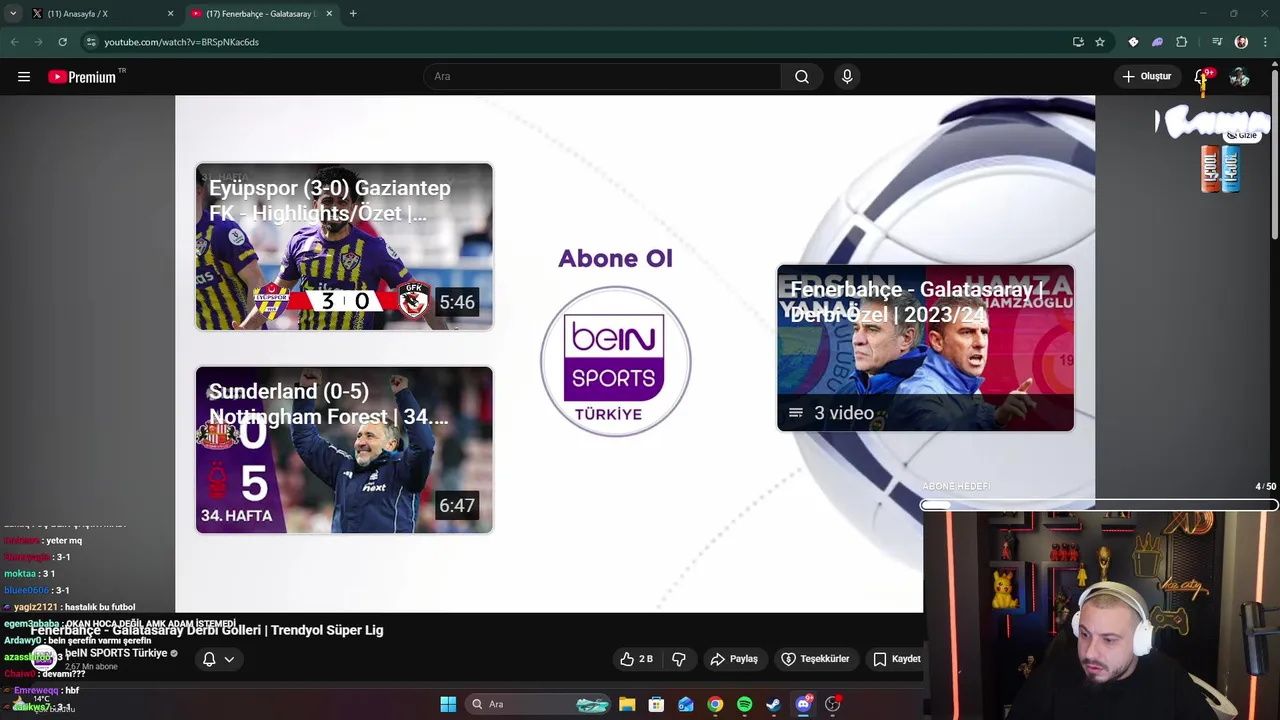Click the address bar URL
This screenshot has height=720, width=1280.
tap(181, 42)
